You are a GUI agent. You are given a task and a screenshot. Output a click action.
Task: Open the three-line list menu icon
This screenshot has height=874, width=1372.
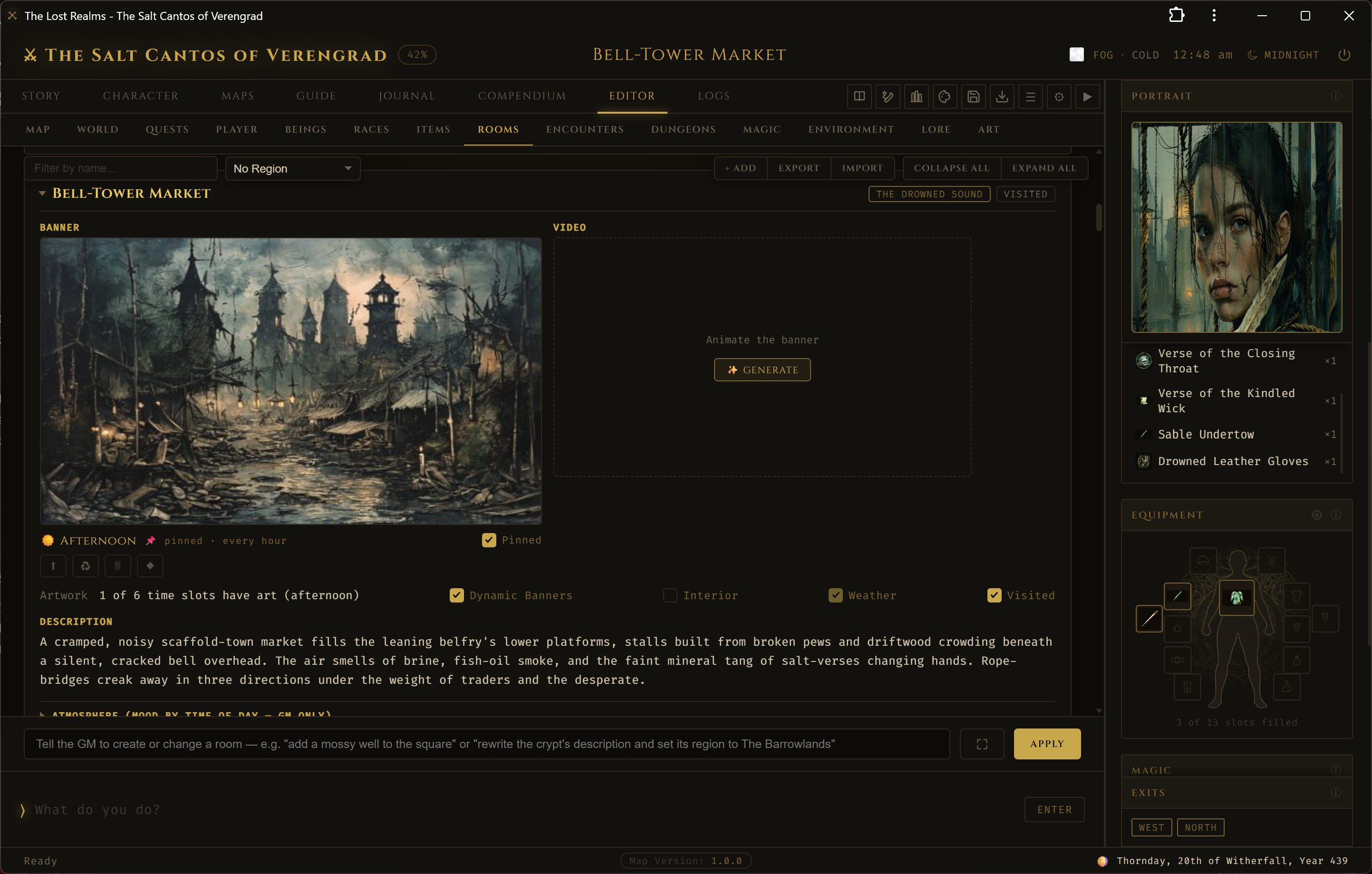(x=1030, y=96)
